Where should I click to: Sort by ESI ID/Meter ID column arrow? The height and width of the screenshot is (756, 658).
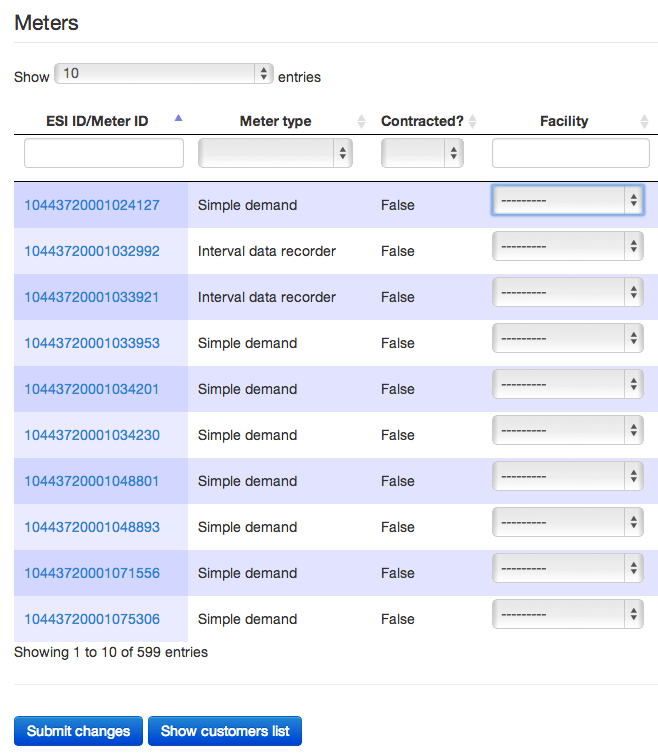pos(178,119)
